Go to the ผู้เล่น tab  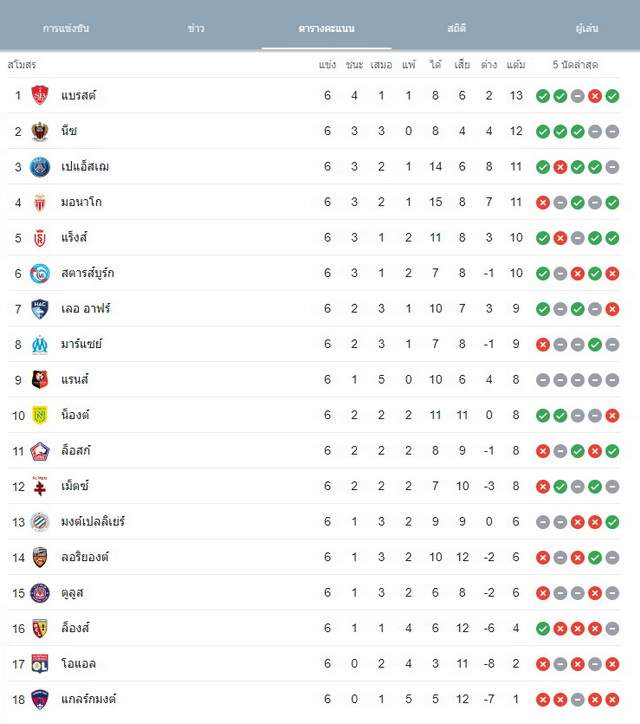coord(587,28)
